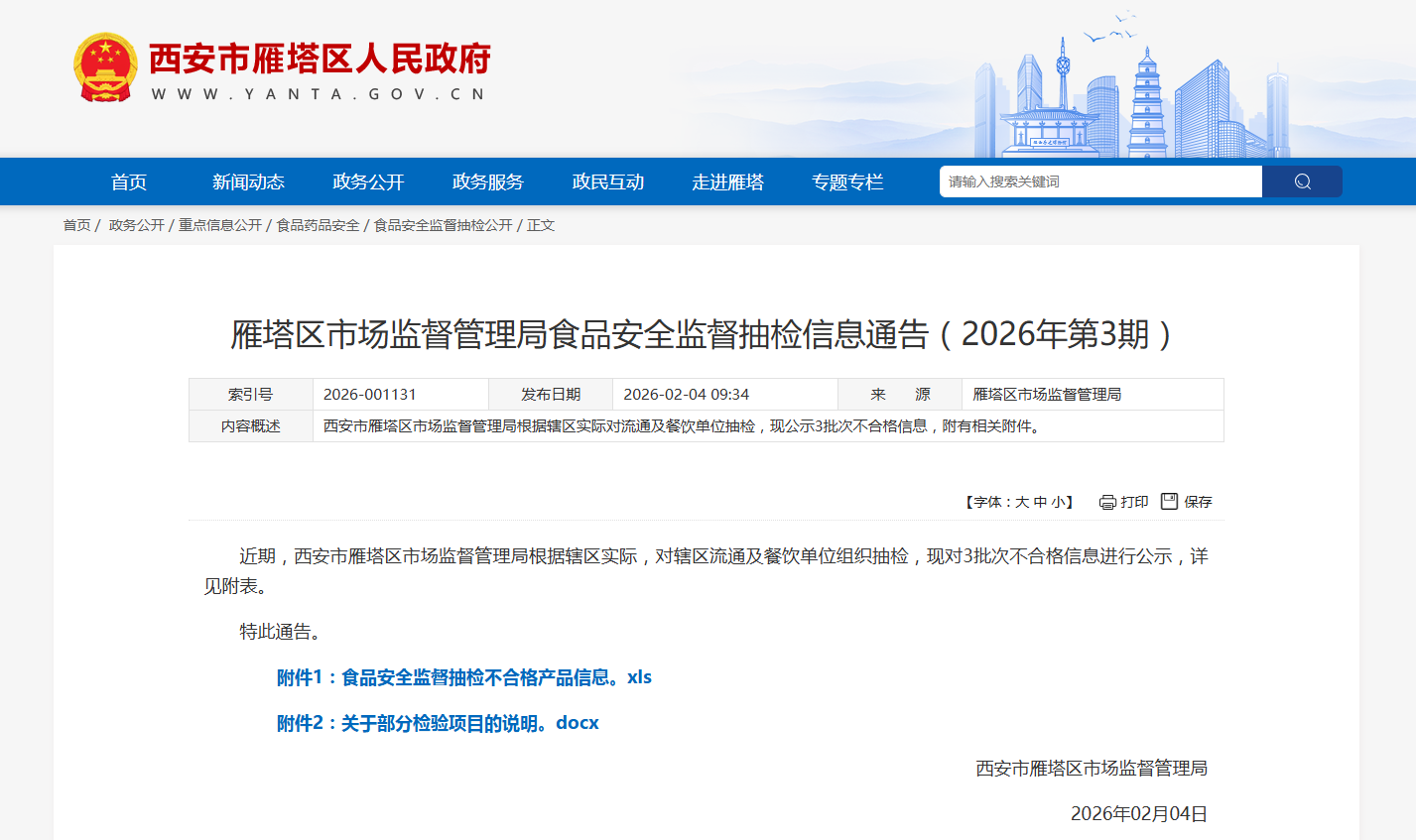1416x840 pixels.
Task: Open the 首页 navigation menu item
Action: coord(129,182)
